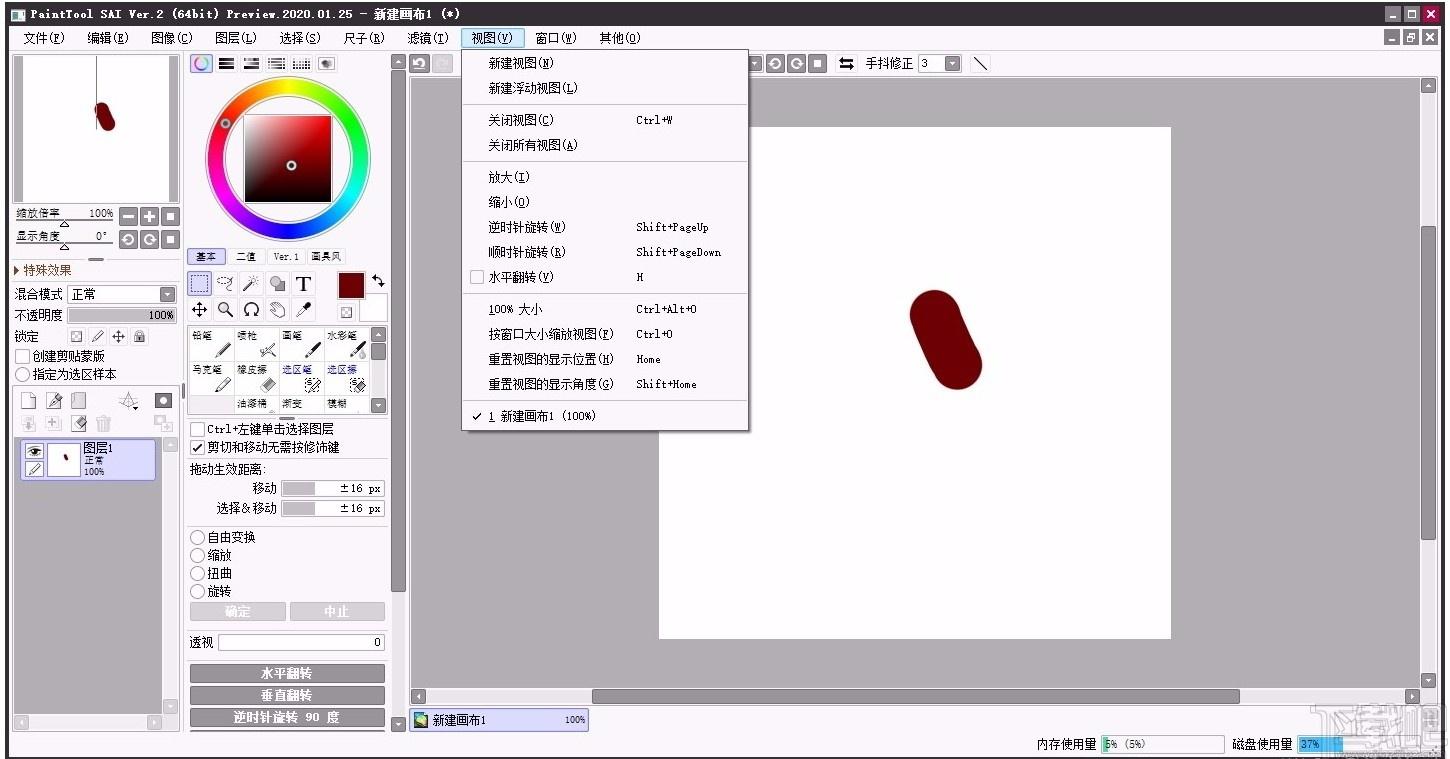Select the rotate view tool
1450x759 pixels.
coord(252,309)
